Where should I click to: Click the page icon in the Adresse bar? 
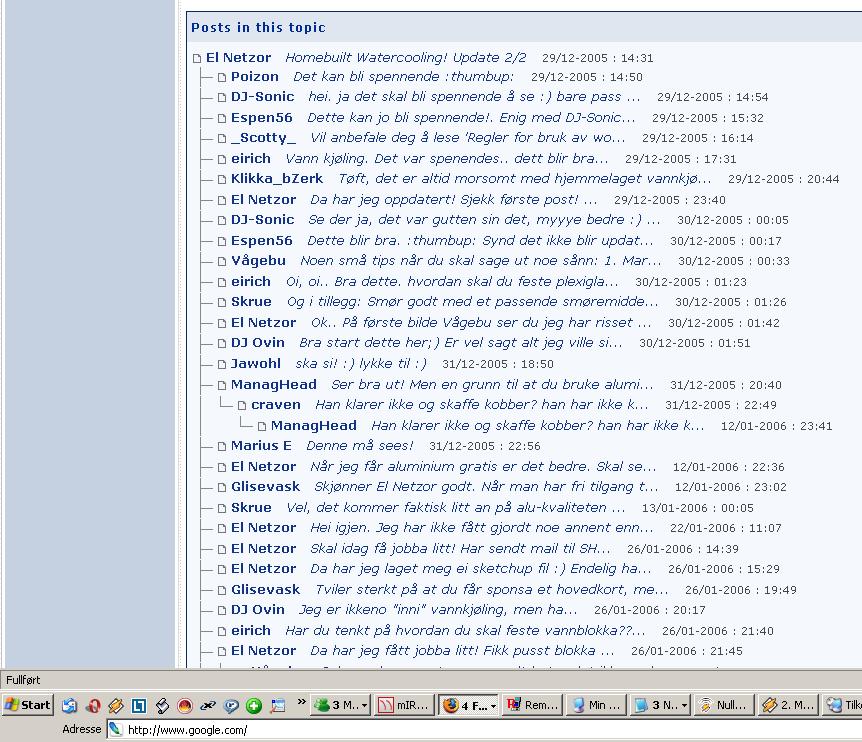[x=115, y=730]
